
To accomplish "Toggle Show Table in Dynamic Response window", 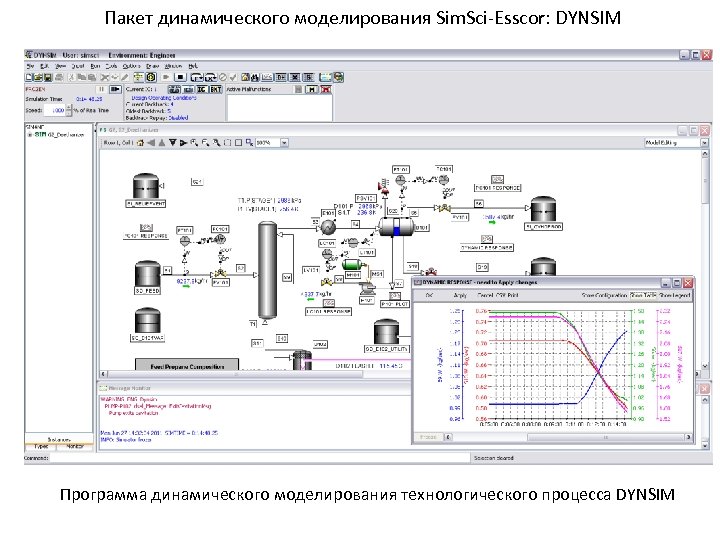I will pyautogui.click(x=643, y=295).
